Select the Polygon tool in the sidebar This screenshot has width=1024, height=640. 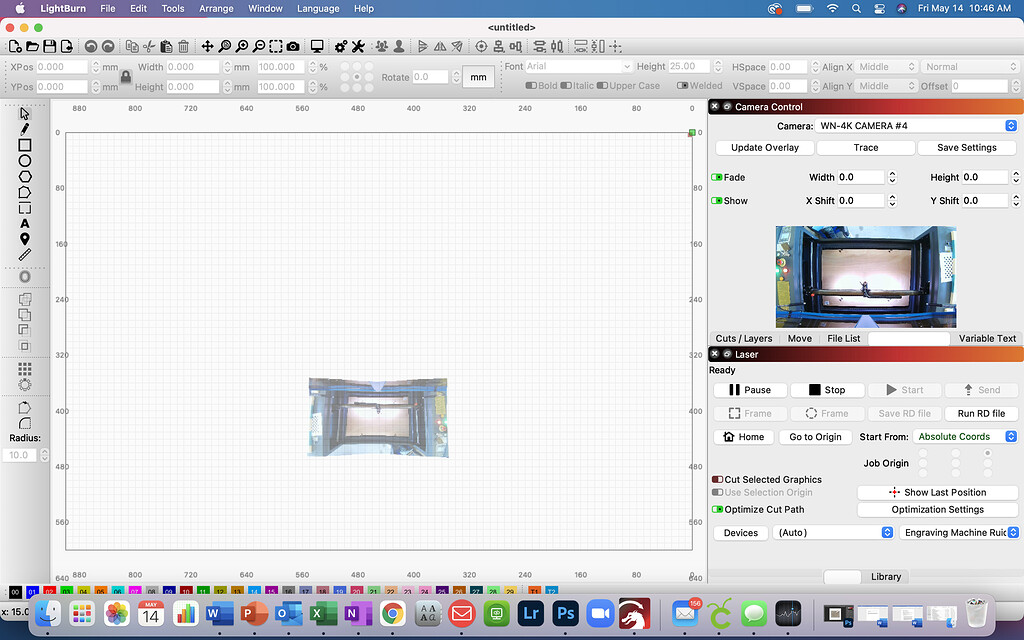(25, 176)
